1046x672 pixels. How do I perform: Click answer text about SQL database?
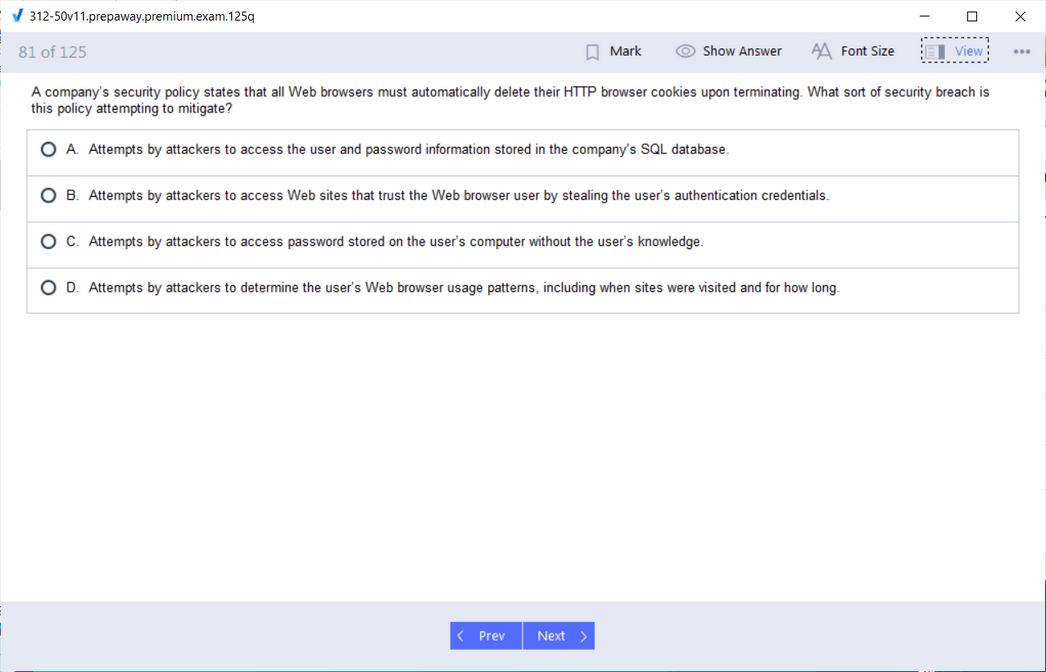409,149
